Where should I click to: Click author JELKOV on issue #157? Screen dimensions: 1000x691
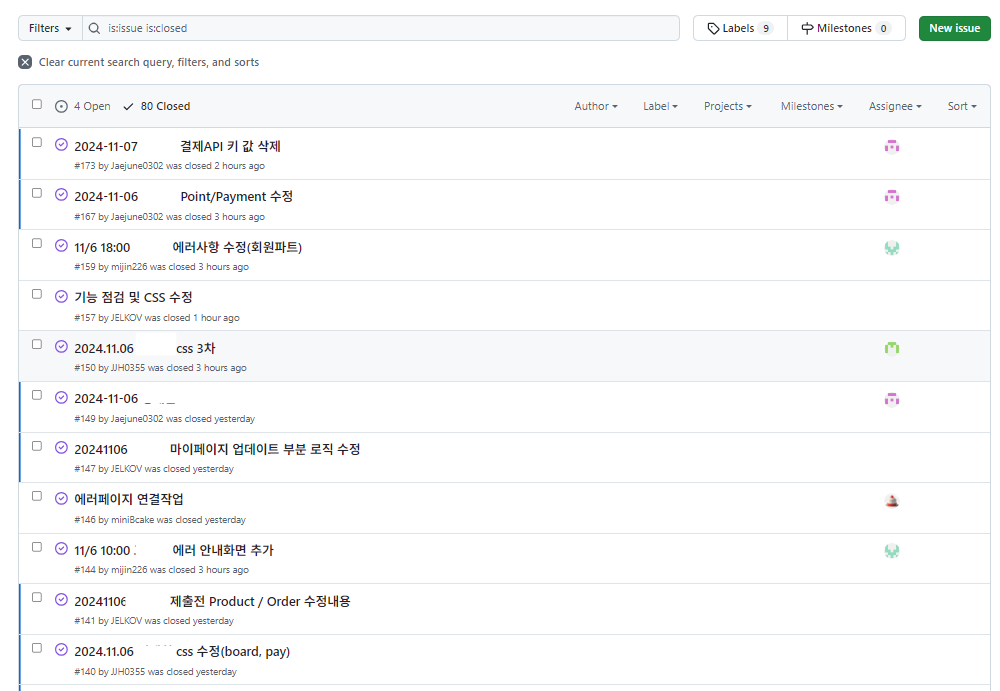coord(126,318)
